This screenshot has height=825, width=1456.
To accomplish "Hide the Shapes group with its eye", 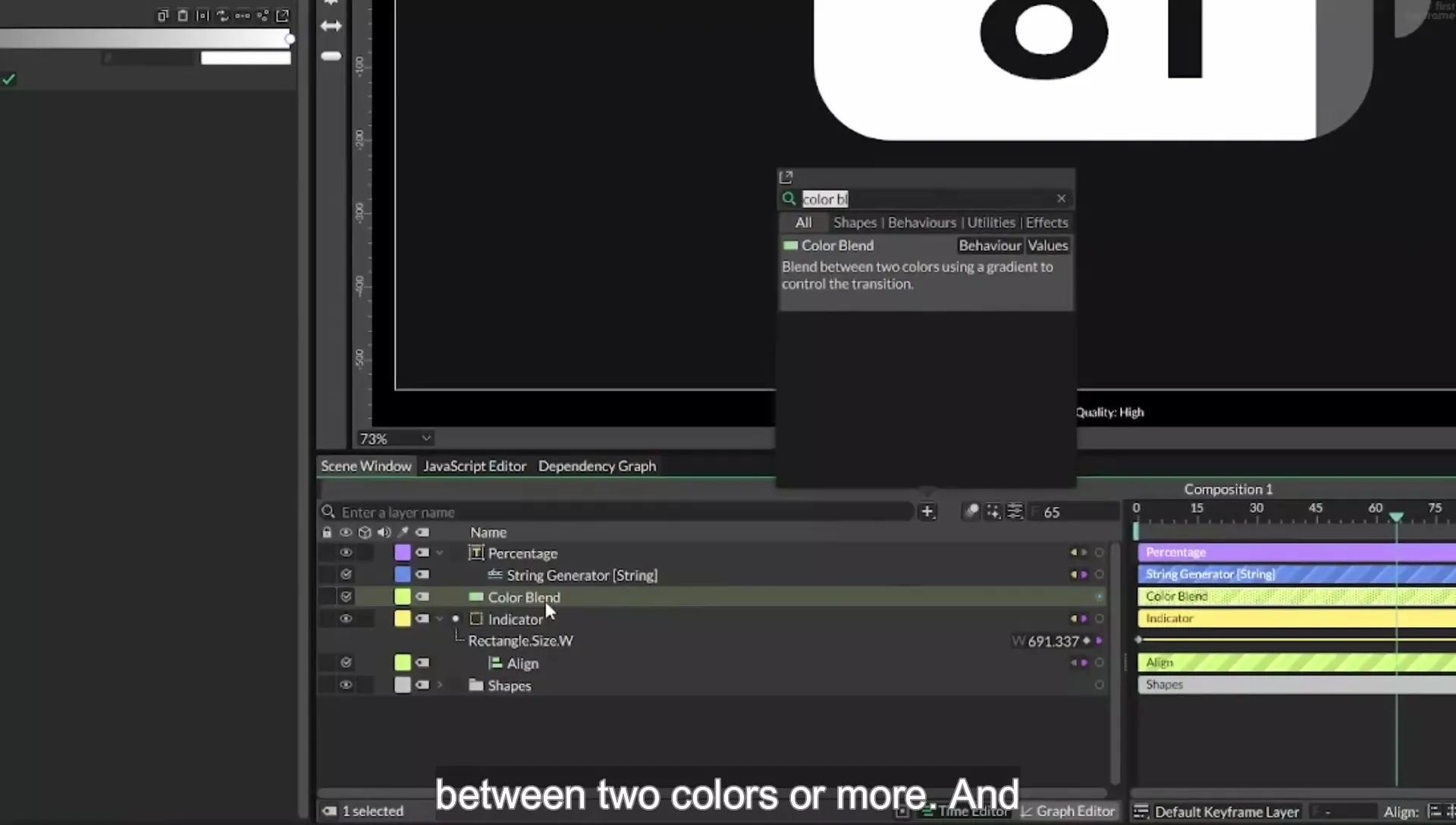I will click(x=346, y=685).
